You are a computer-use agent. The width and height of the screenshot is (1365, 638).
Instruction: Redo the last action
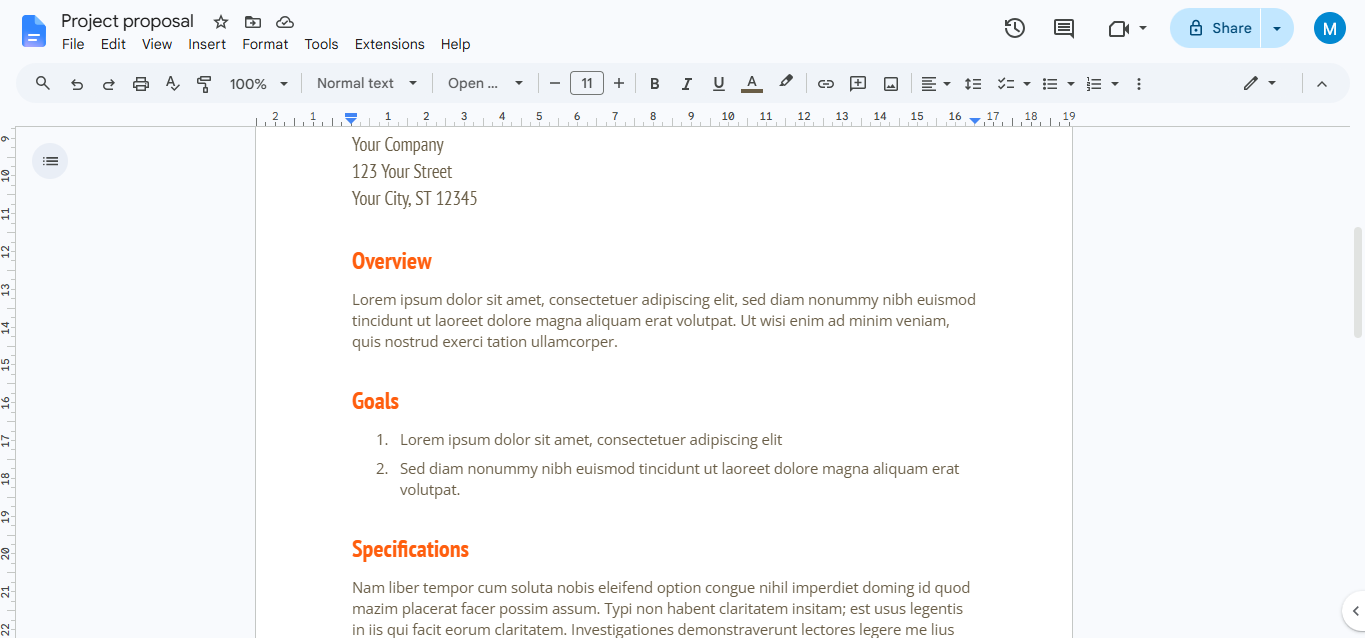(109, 84)
